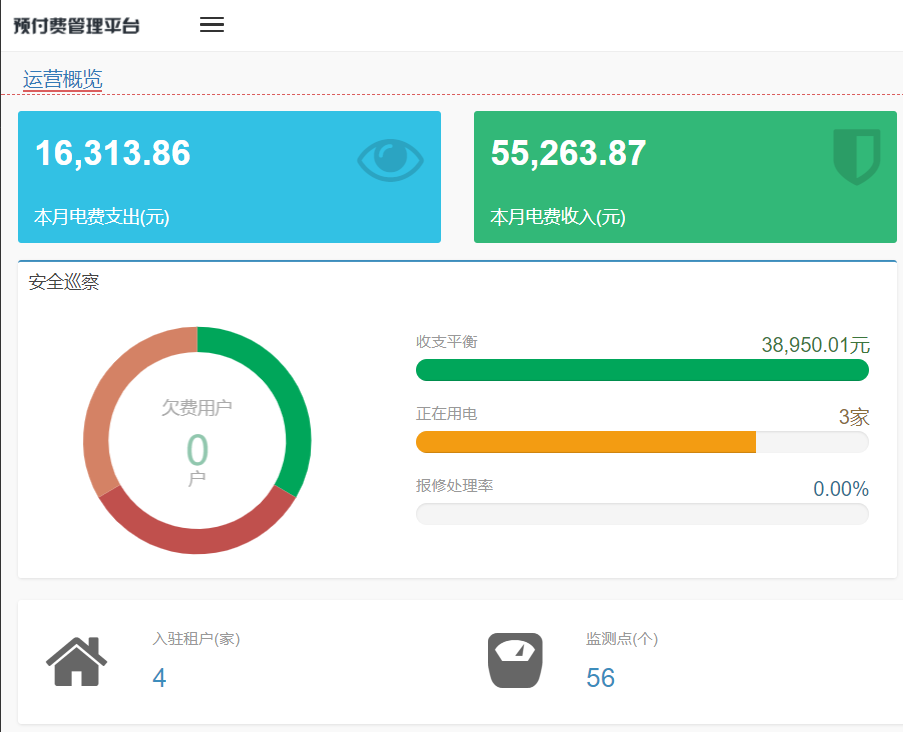The height and width of the screenshot is (732, 903).
Task: Click the 预付费管理平台 logo
Action: [x=77, y=26]
